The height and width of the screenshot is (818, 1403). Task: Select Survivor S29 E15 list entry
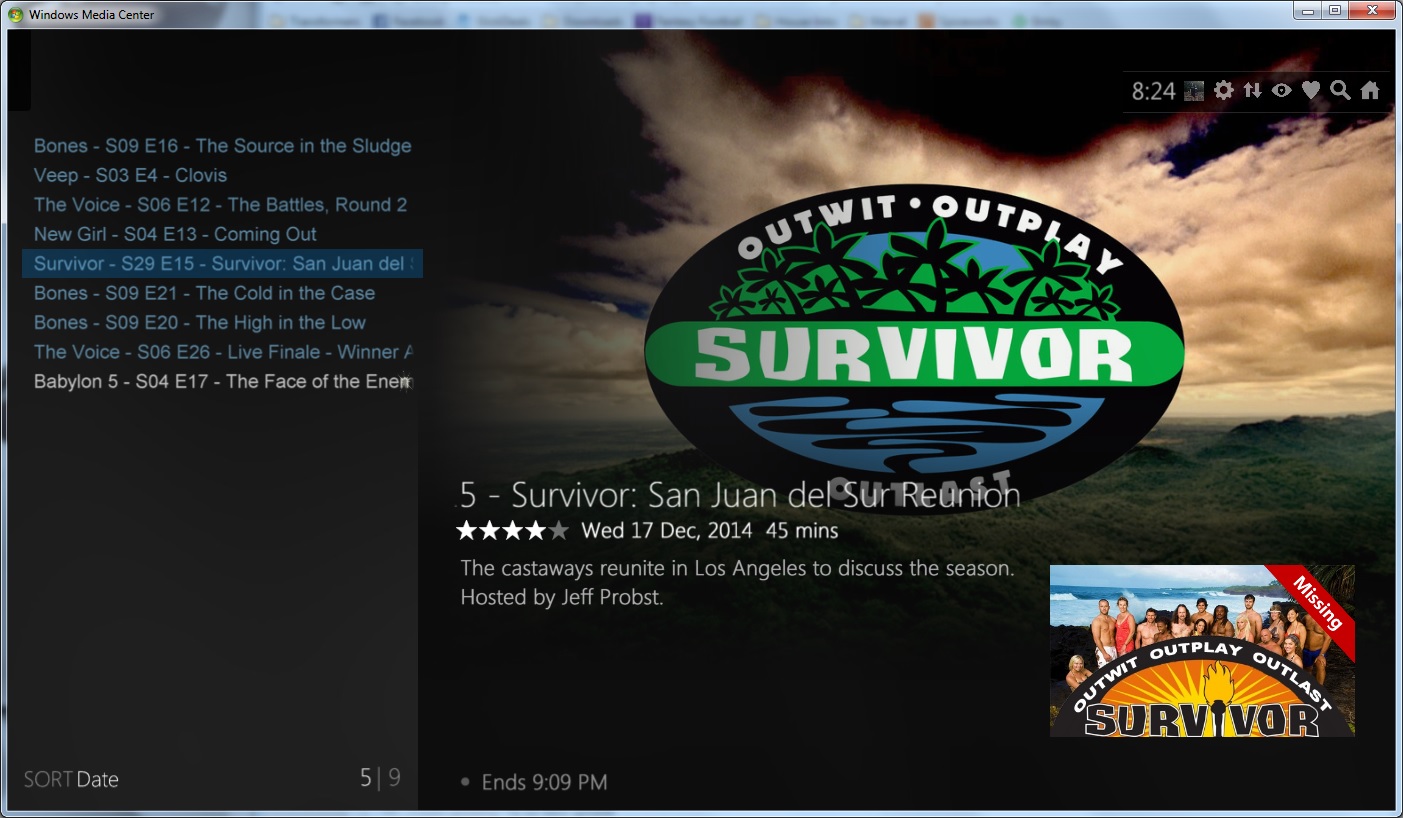pos(222,264)
